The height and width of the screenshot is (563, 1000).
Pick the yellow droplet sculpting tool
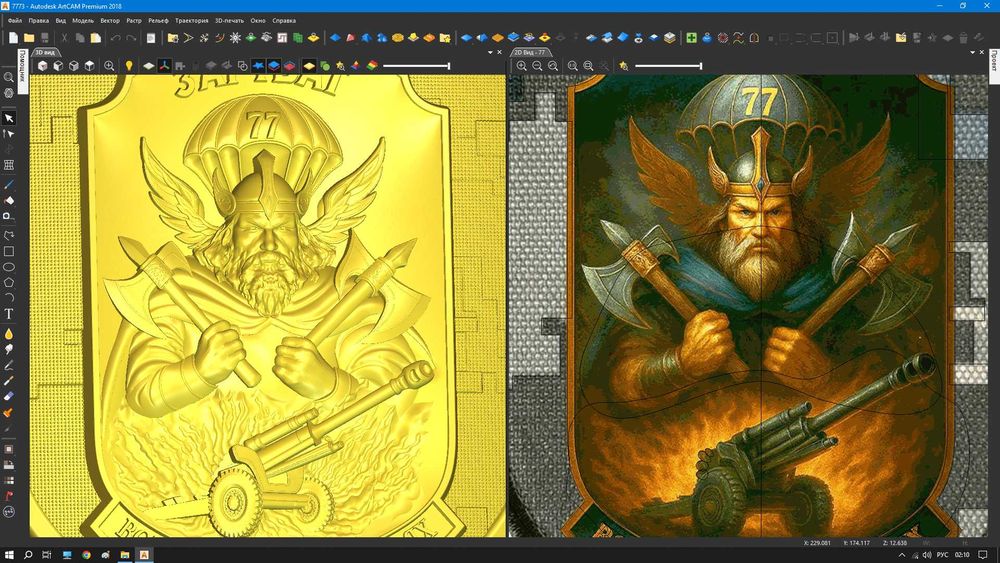(x=9, y=334)
